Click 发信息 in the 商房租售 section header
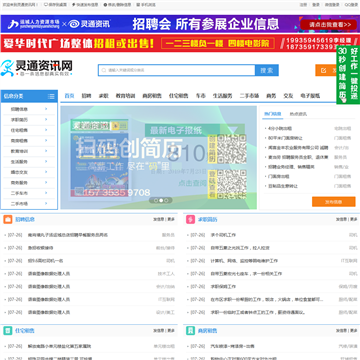 point(341,331)
